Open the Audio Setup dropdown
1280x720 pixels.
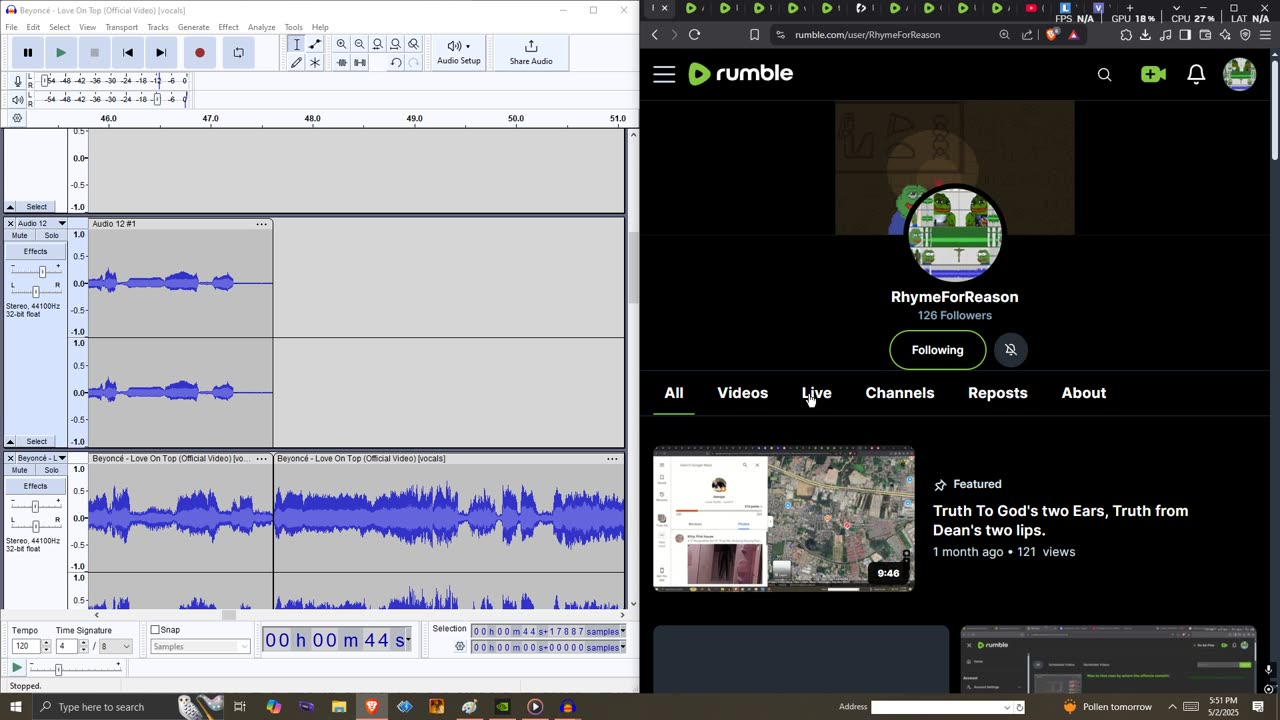coord(459,53)
